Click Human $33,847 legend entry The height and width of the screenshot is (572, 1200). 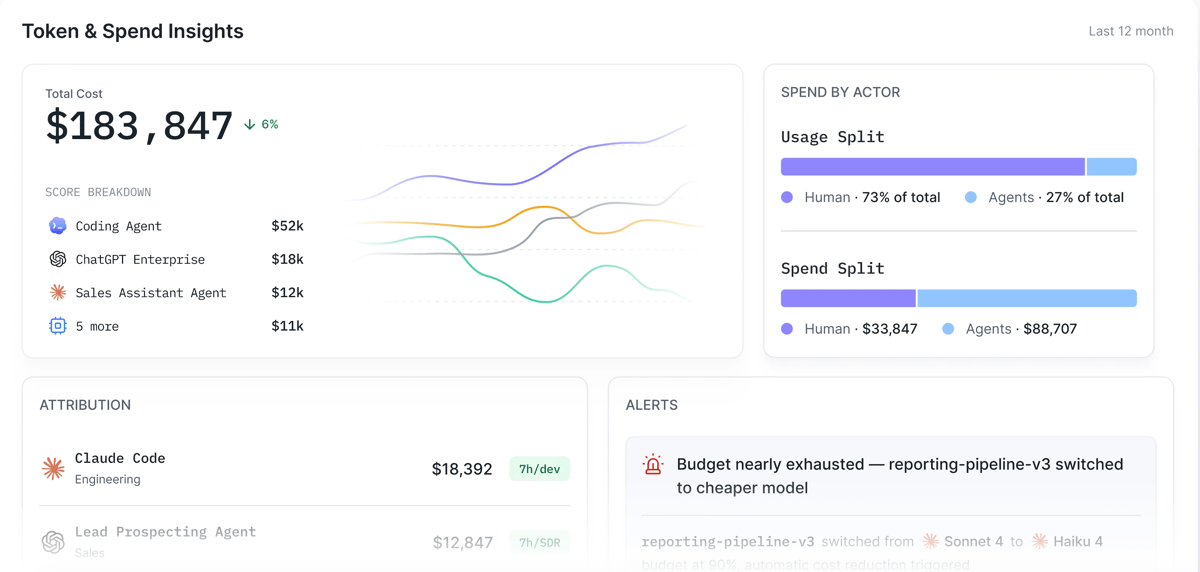pyautogui.click(x=849, y=329)
